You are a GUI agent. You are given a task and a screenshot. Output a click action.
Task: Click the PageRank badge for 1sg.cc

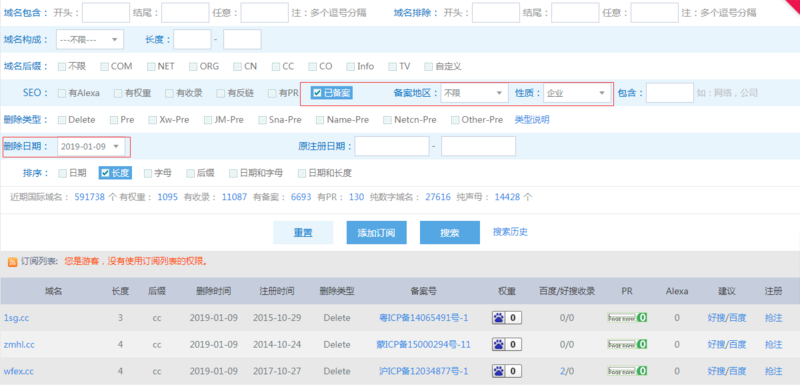(627, 318)
